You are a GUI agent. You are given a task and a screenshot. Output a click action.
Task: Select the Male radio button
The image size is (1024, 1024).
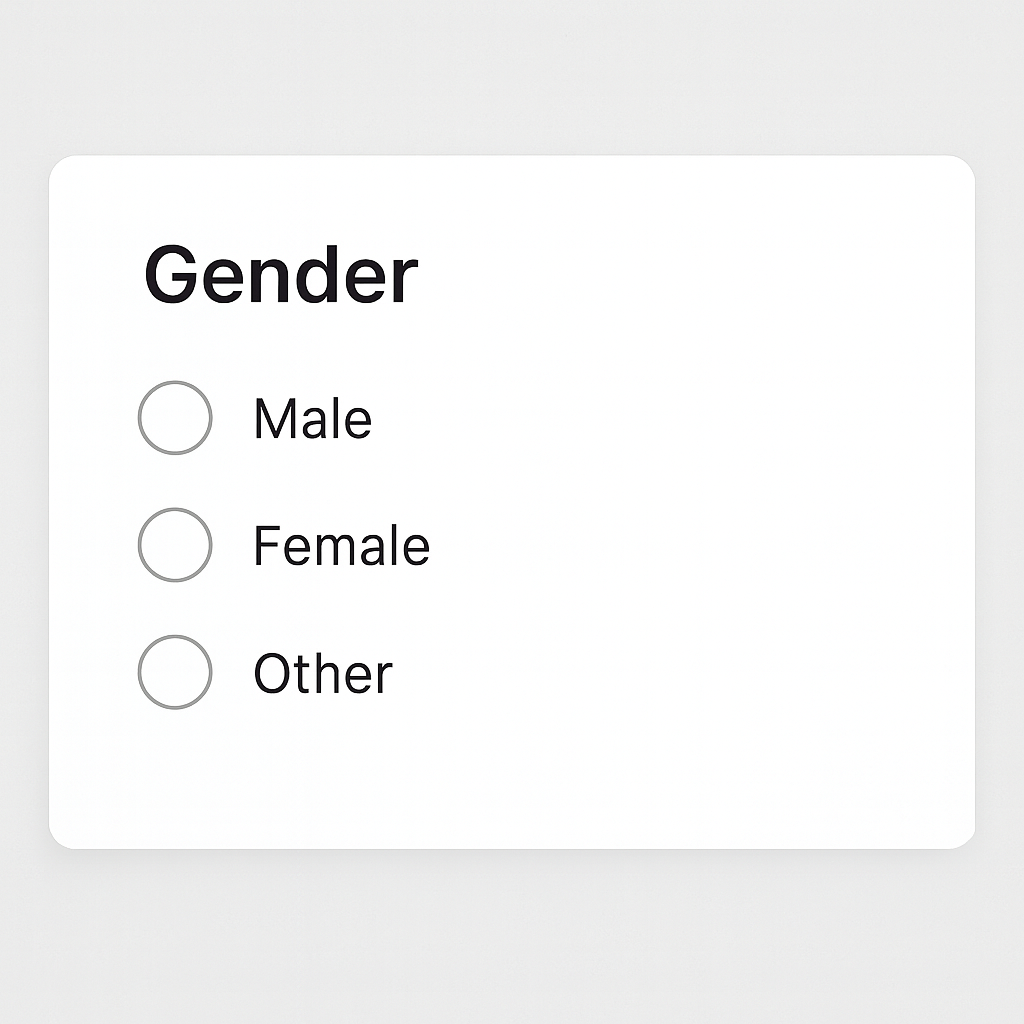click(175, 418)
